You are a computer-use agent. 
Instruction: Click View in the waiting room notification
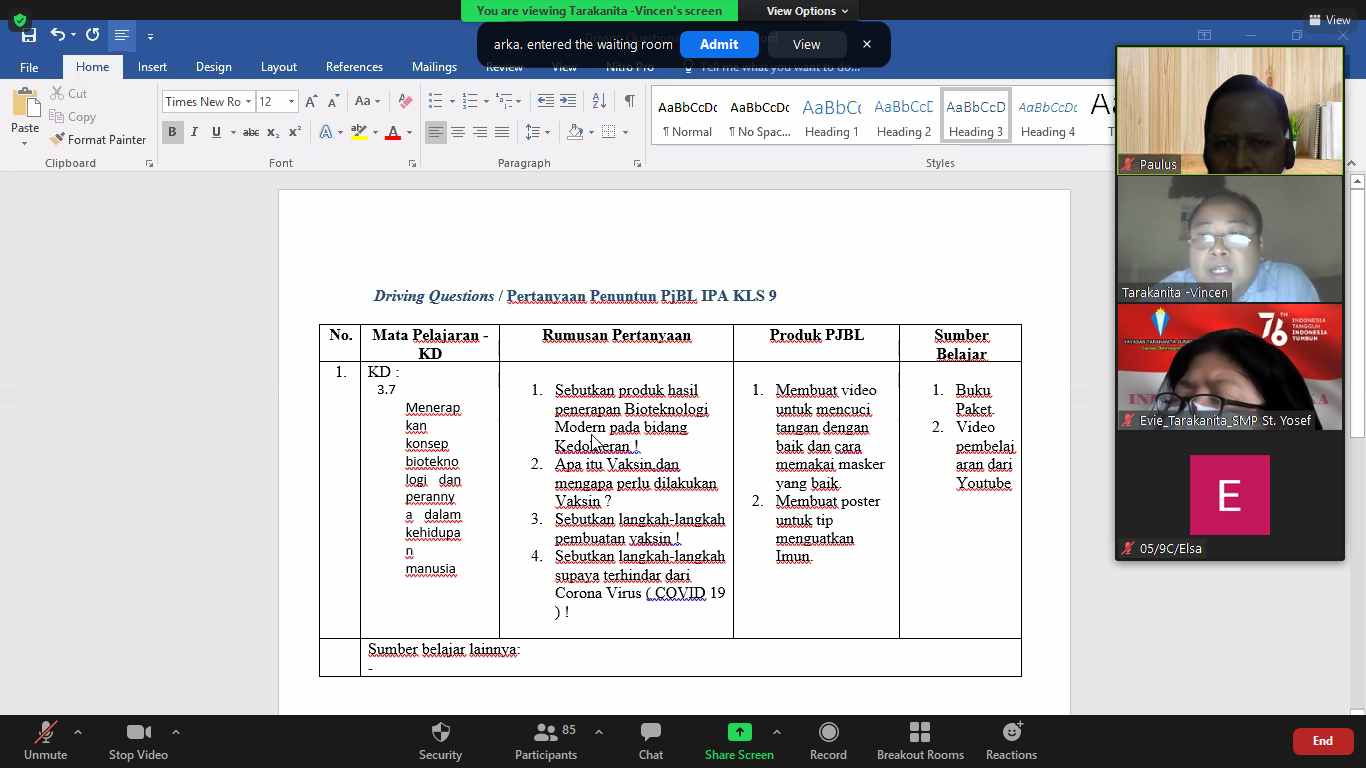[807, 44]
